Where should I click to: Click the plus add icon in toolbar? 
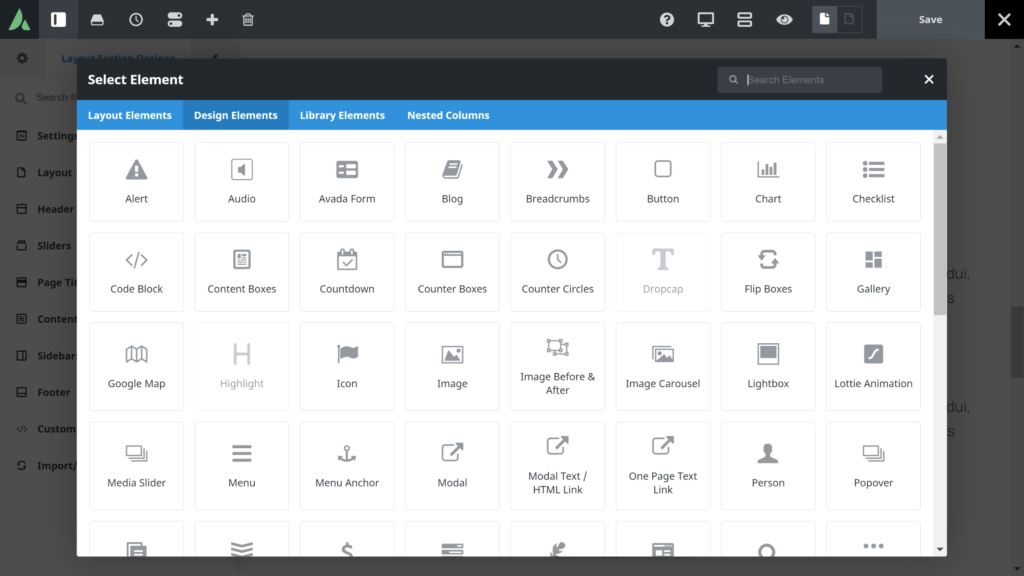[212, 20]
